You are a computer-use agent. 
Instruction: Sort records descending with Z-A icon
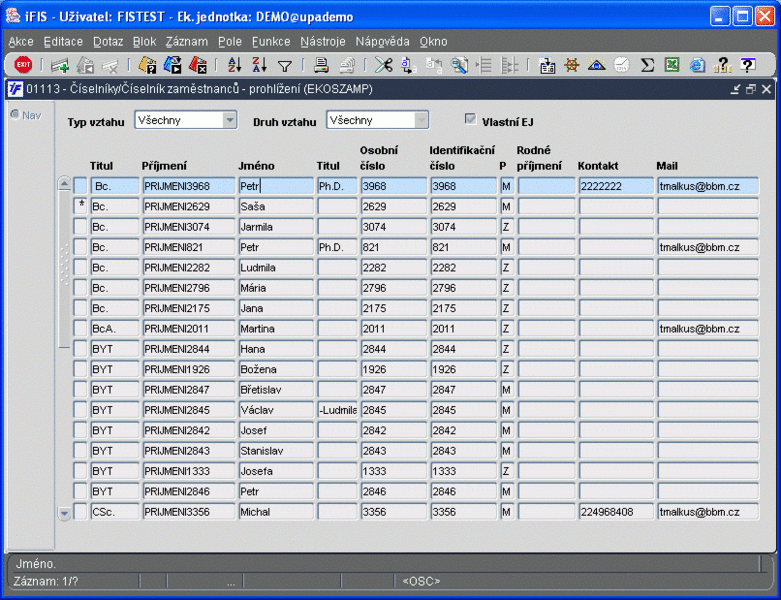click(x=259, y=65)
